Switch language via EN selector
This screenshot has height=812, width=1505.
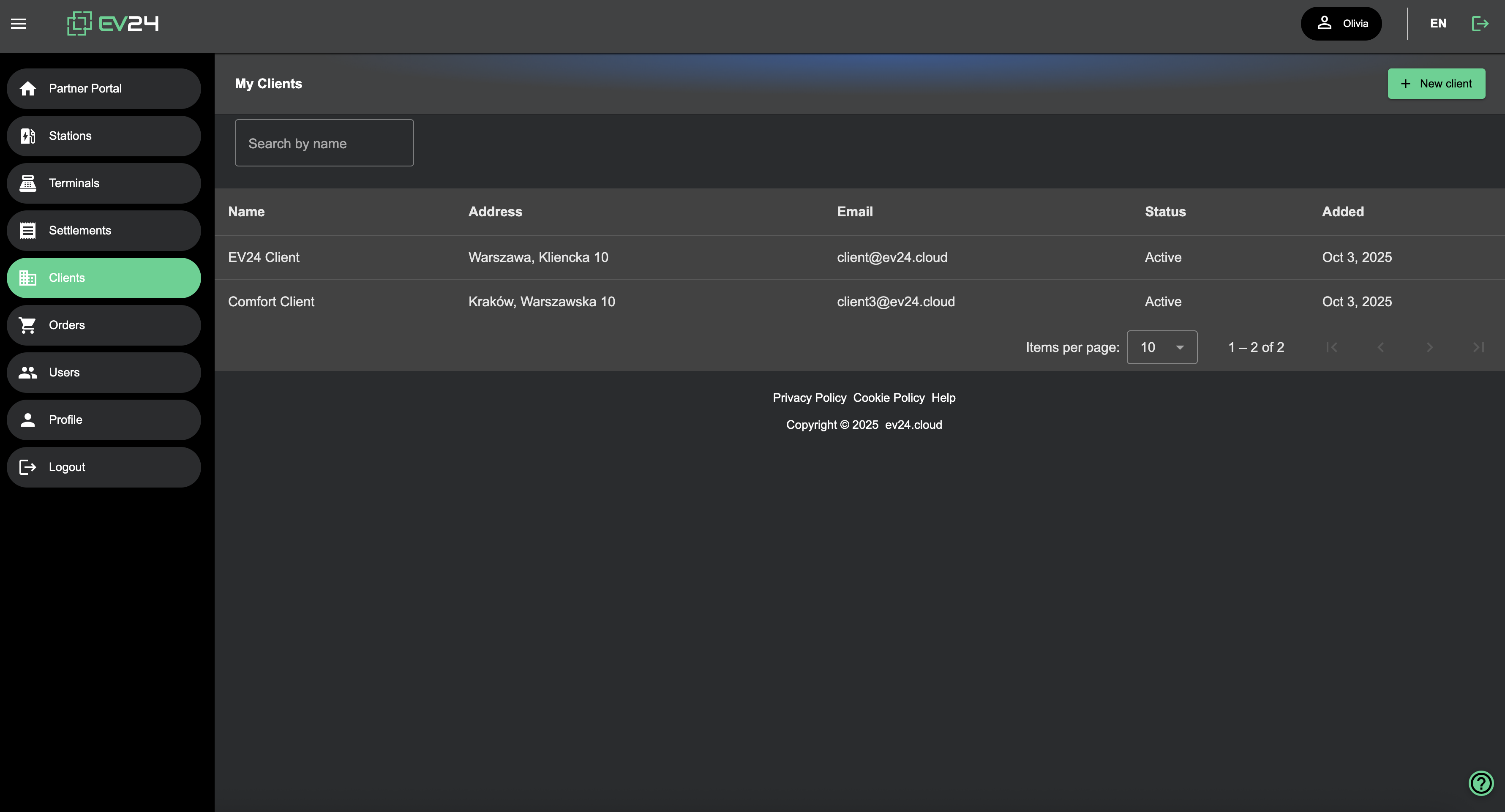(x=1438, y=23)
